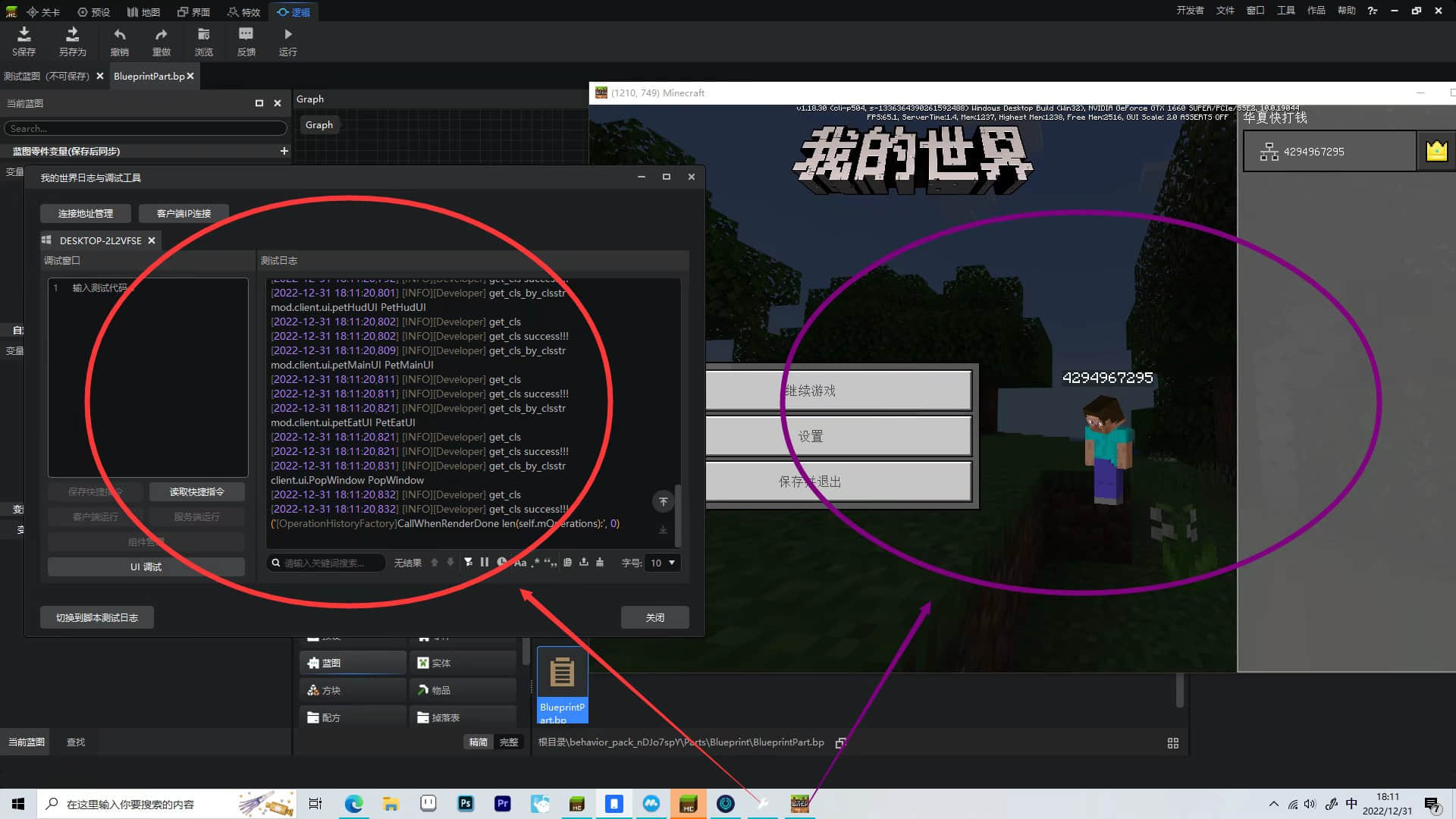Screen dimensions: 1456x819
Task: Click the 运行 run play icon
Action: coord(287,41)
